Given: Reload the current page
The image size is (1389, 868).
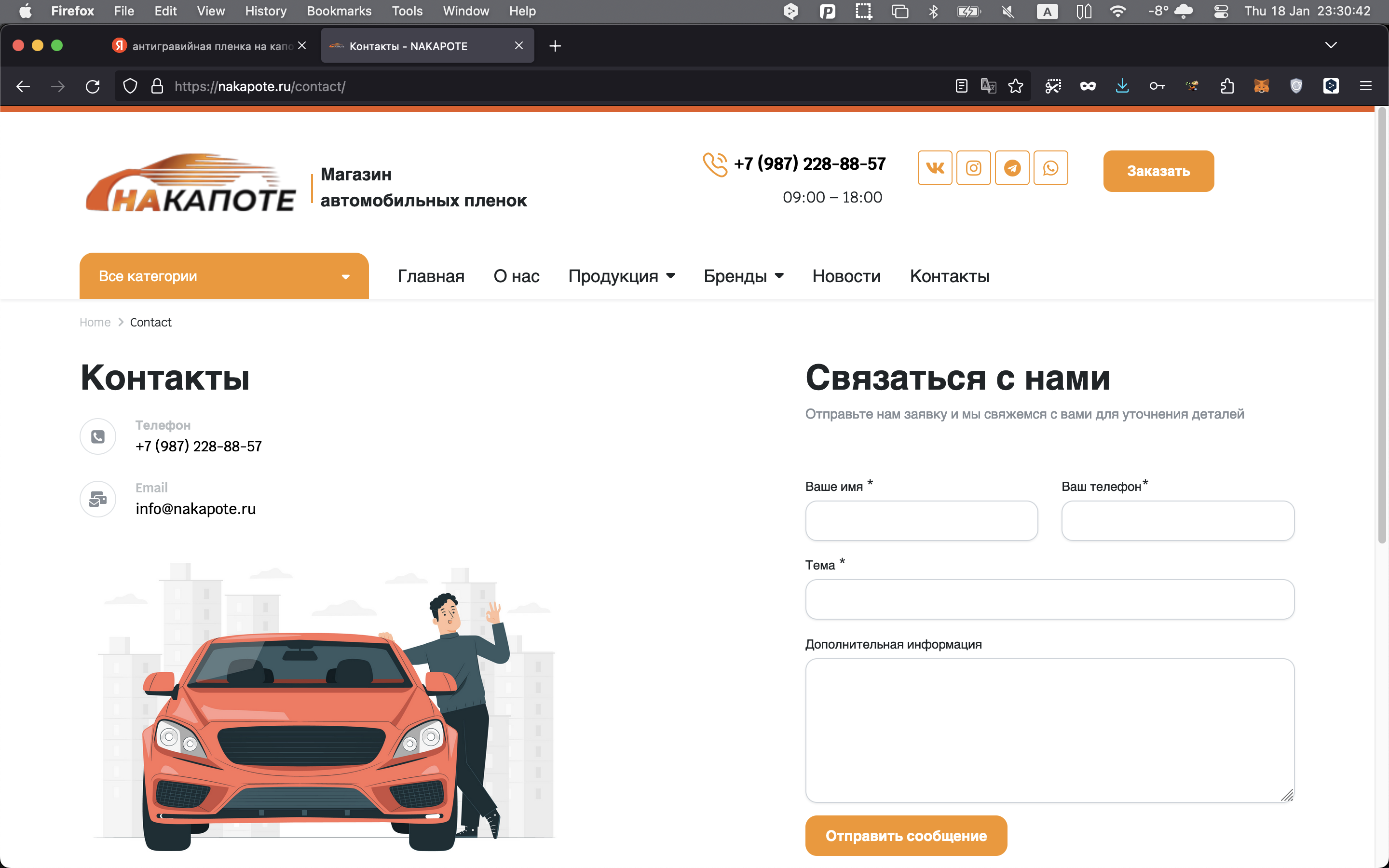Looking at the screenshot, I should (x=93, y=86).
